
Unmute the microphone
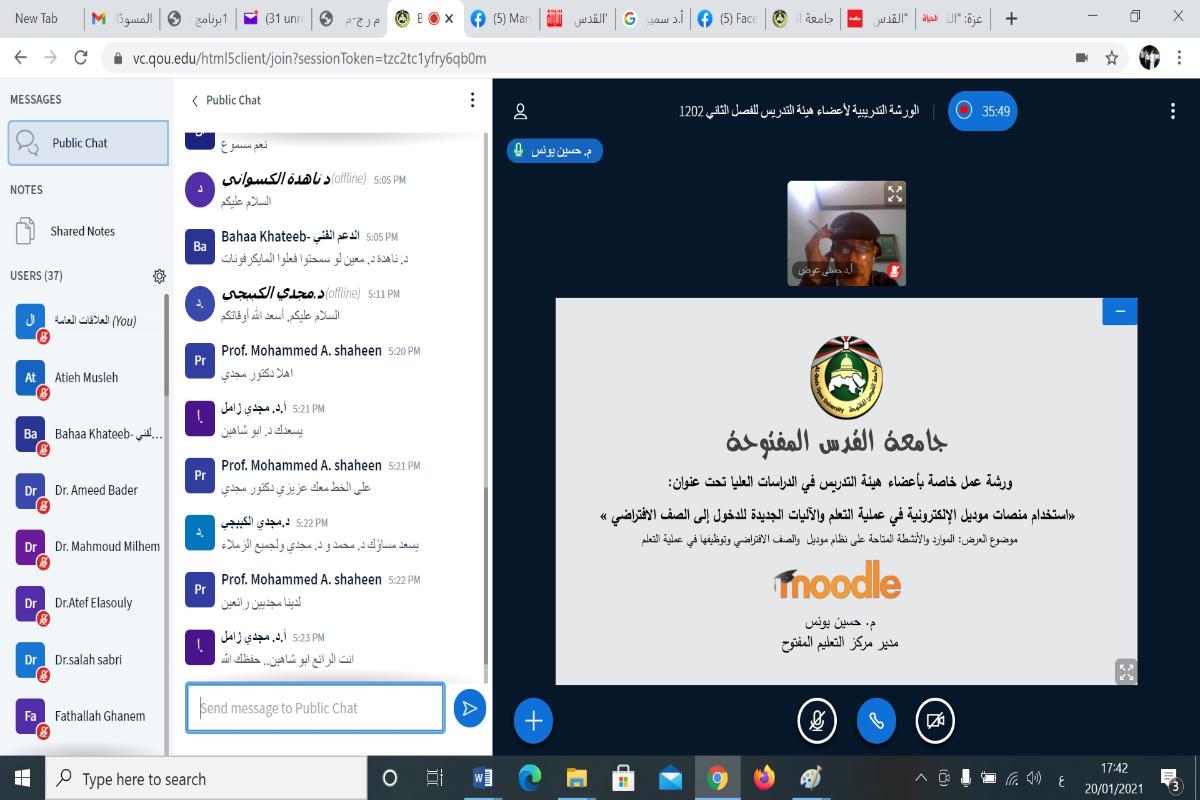(817, 721)
